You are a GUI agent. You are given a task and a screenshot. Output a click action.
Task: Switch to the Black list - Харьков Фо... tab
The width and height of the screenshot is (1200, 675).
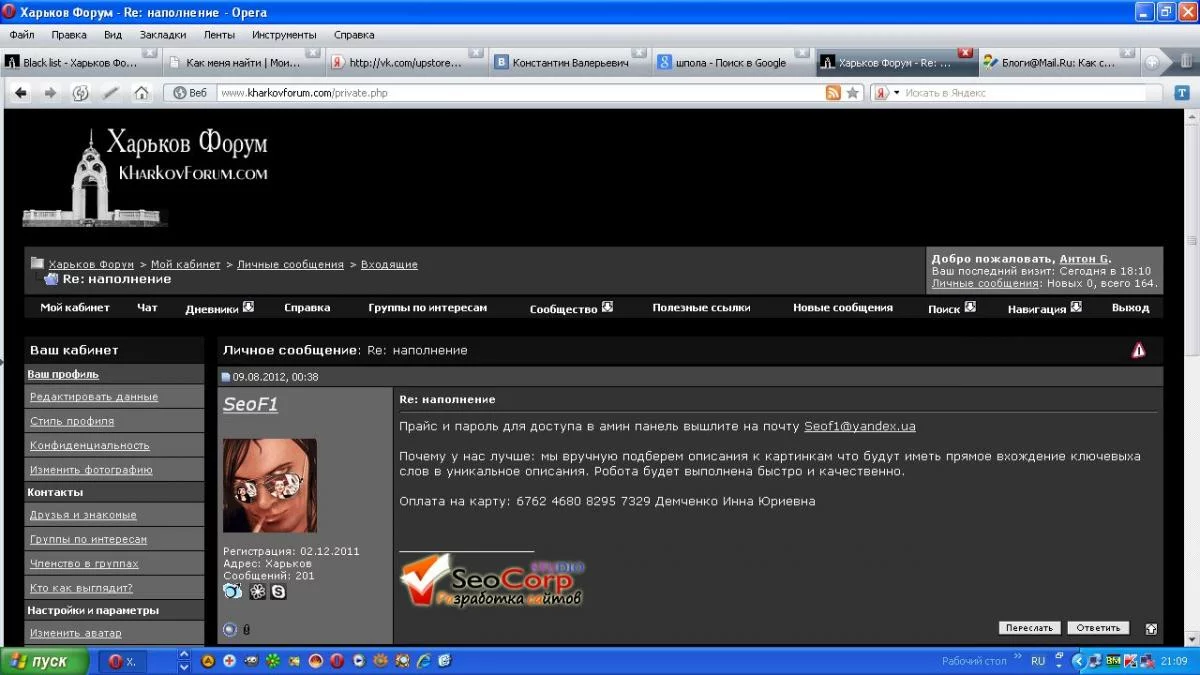point(80,62)
